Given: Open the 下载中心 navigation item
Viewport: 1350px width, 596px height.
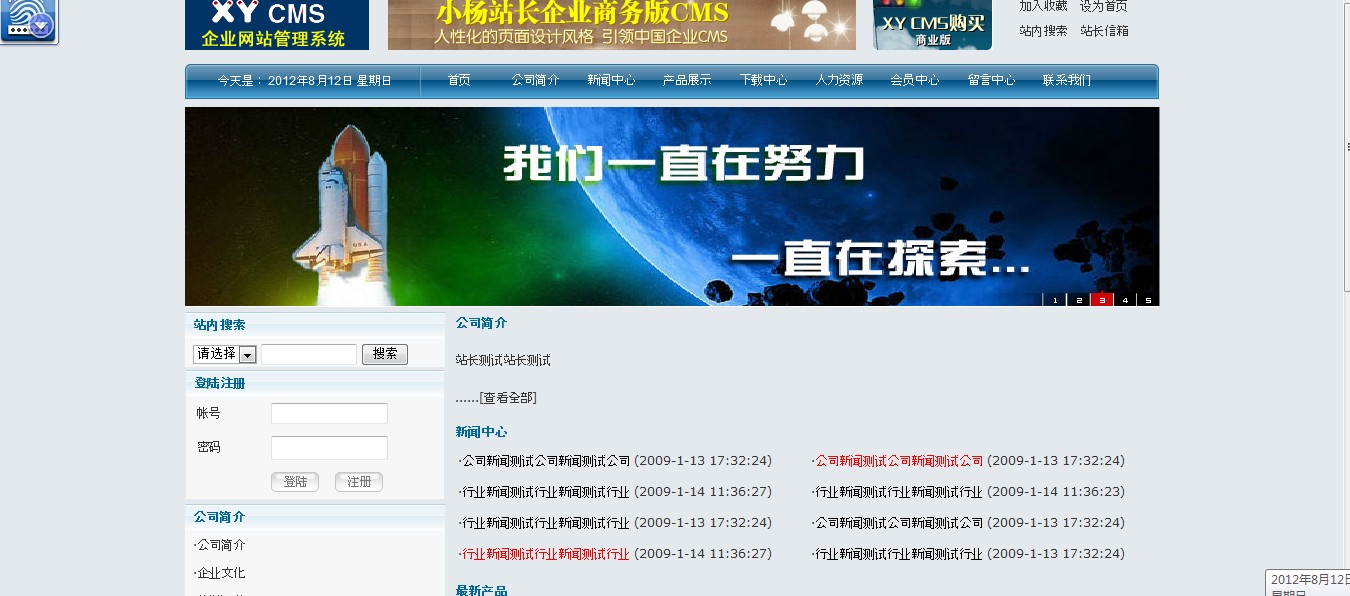Looking at the screenshot, I should [763, 80].
